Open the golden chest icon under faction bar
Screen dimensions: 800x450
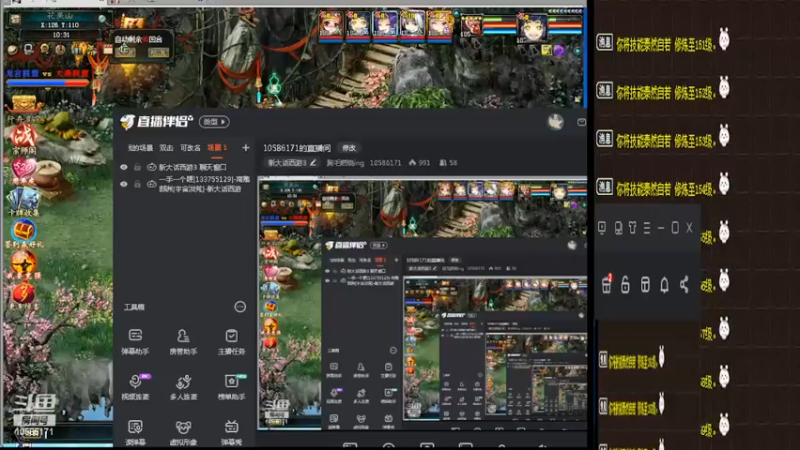click(x=24, y=104)
